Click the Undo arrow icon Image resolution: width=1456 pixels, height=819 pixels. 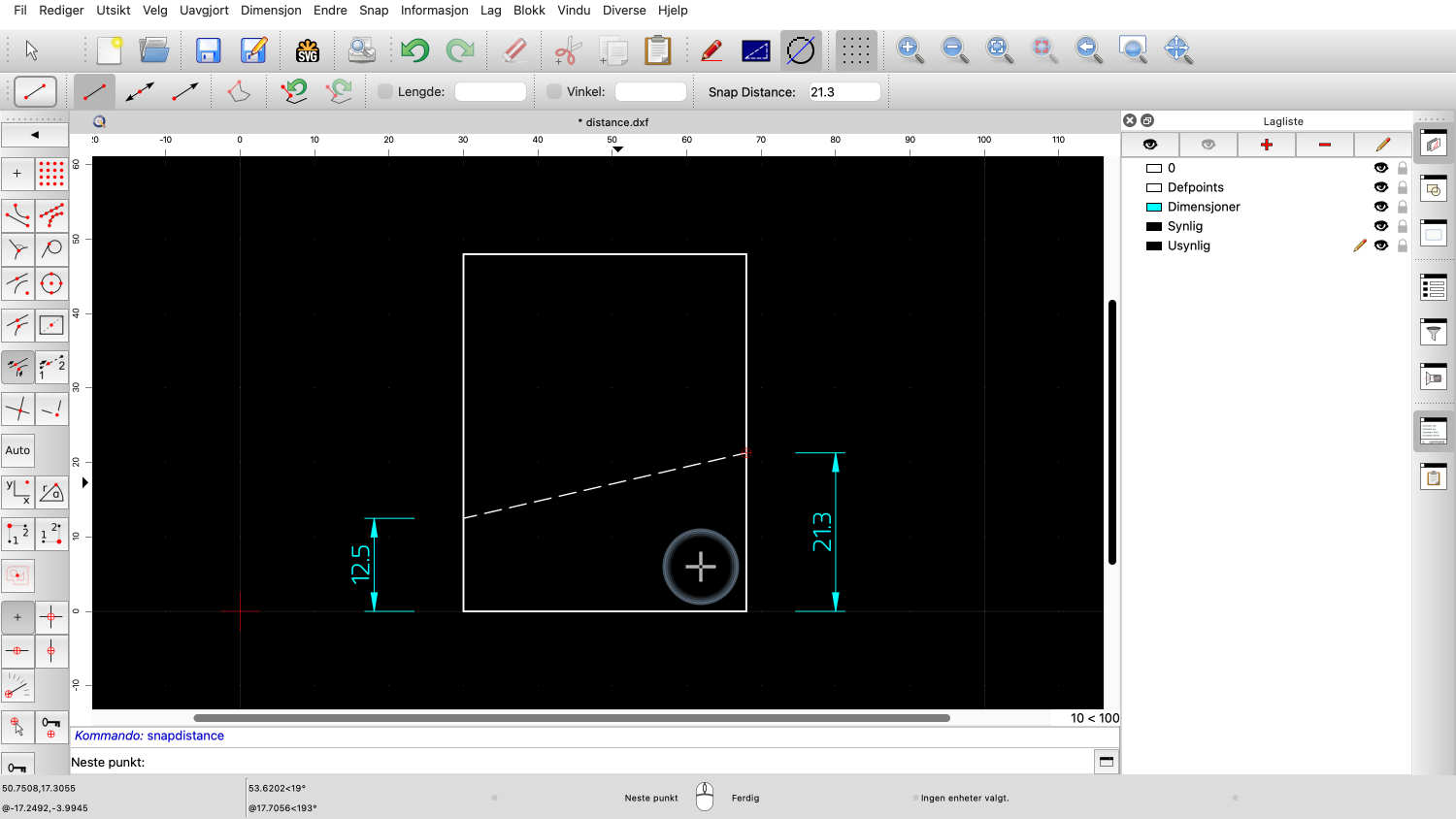point(414,50)
